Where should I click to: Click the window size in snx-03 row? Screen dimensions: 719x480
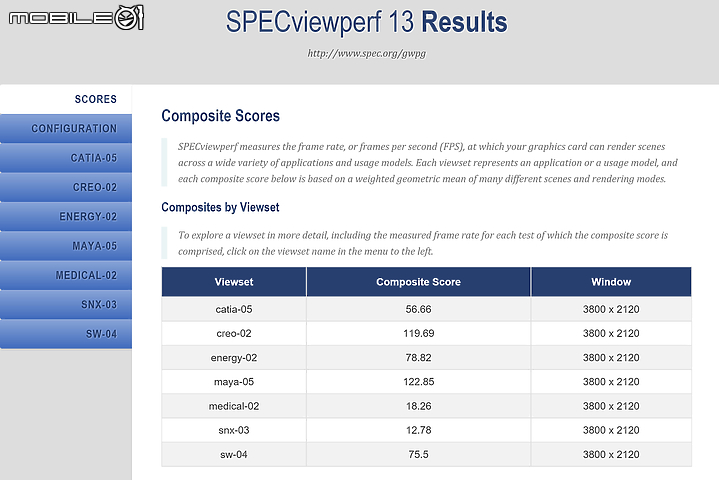pos(611,430)
